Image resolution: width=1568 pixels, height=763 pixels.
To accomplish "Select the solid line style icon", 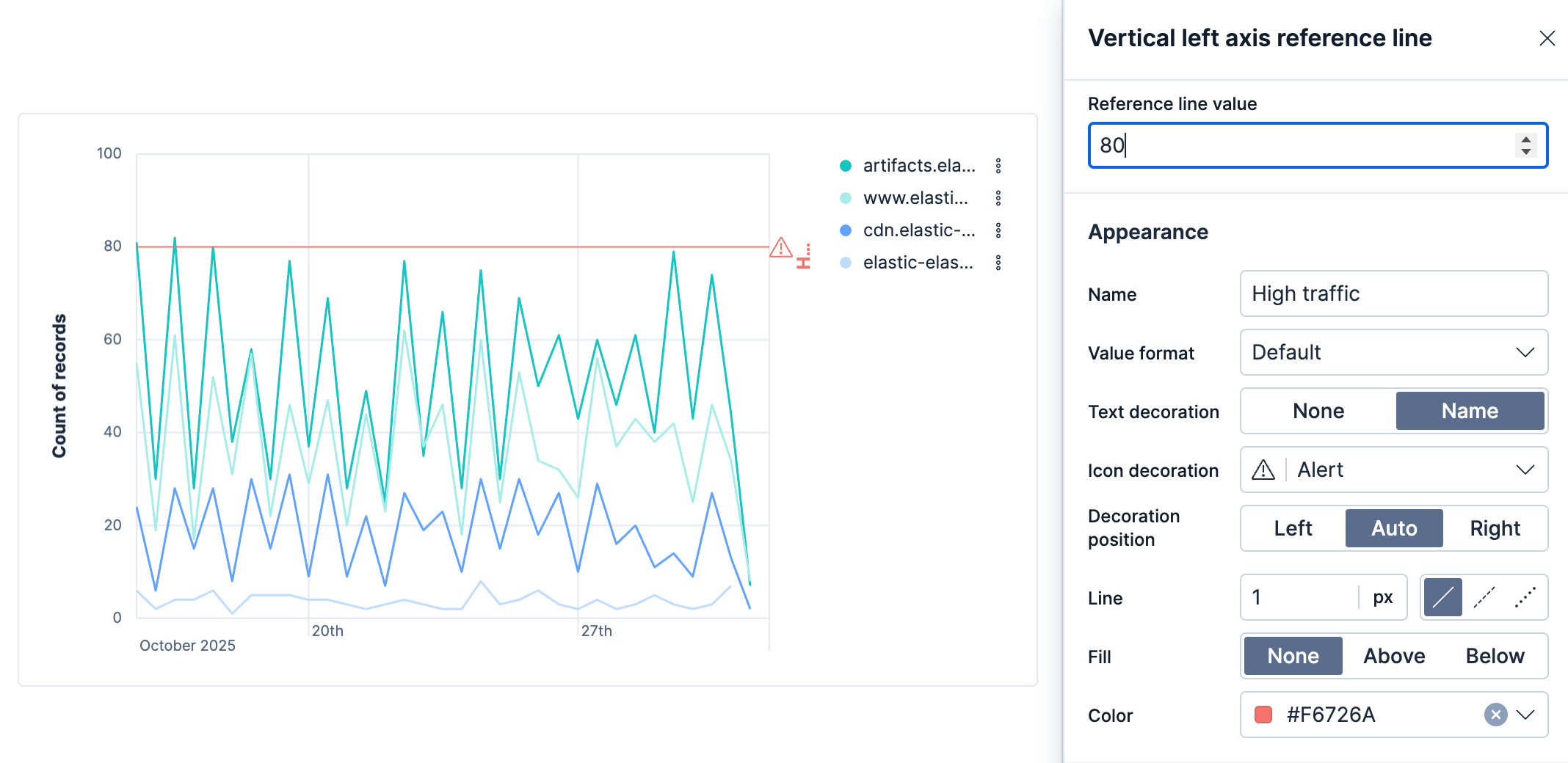I will click(1442, 597).
